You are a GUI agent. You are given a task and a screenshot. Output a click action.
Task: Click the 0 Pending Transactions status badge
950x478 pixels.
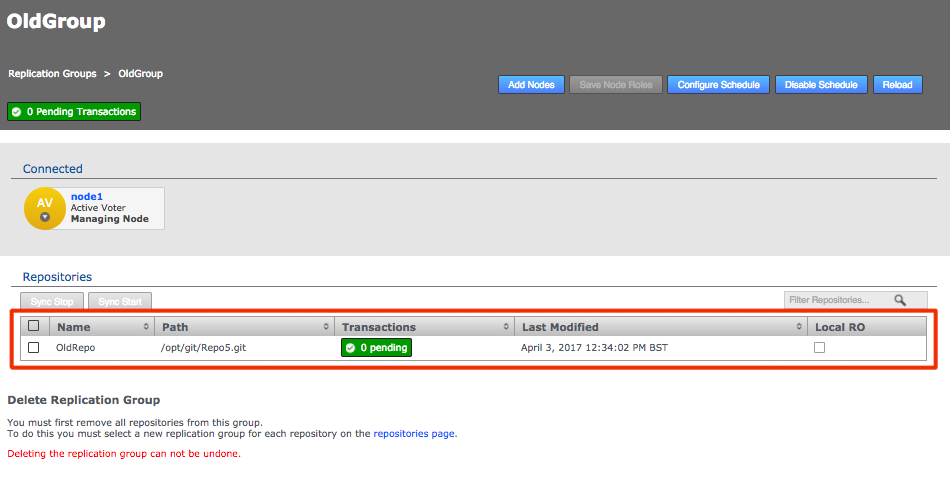(74, 112)
